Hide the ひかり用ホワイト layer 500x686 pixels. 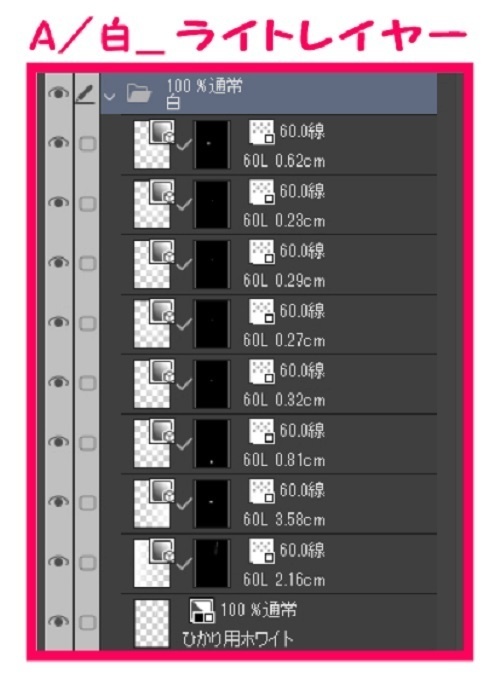coord(59,621)
